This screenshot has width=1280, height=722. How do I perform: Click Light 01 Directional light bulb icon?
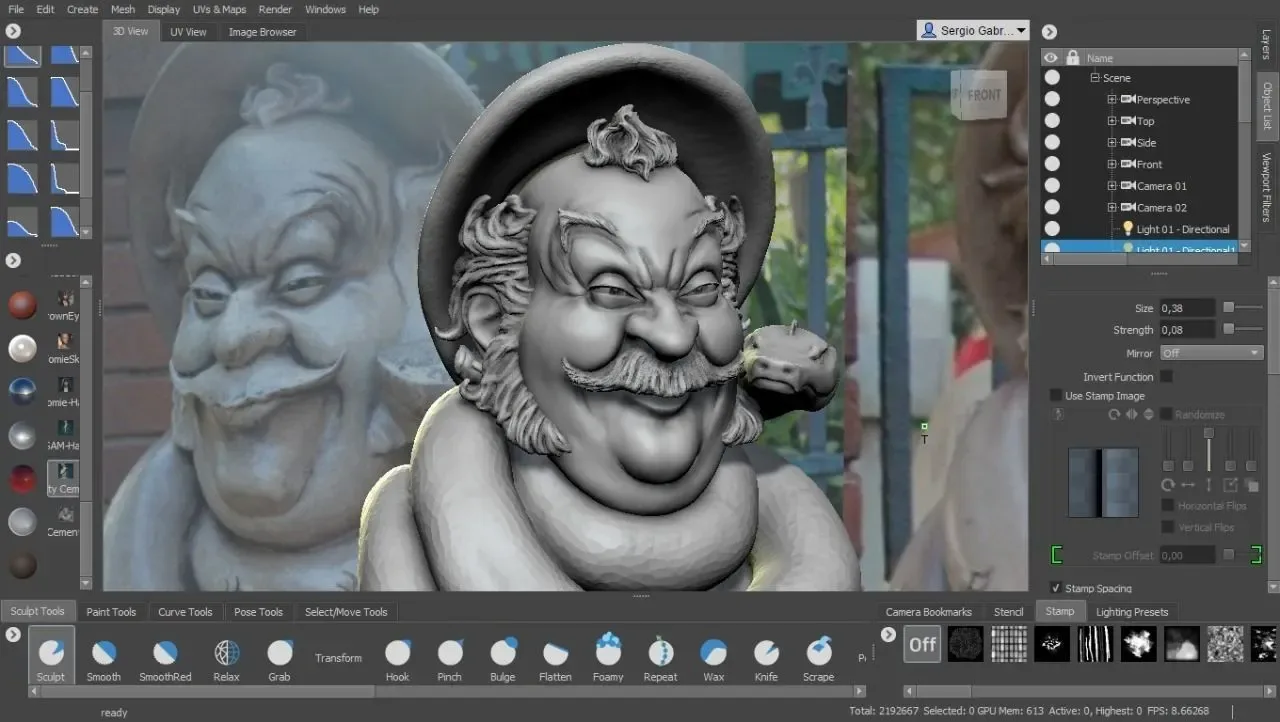pos(1128,229)
